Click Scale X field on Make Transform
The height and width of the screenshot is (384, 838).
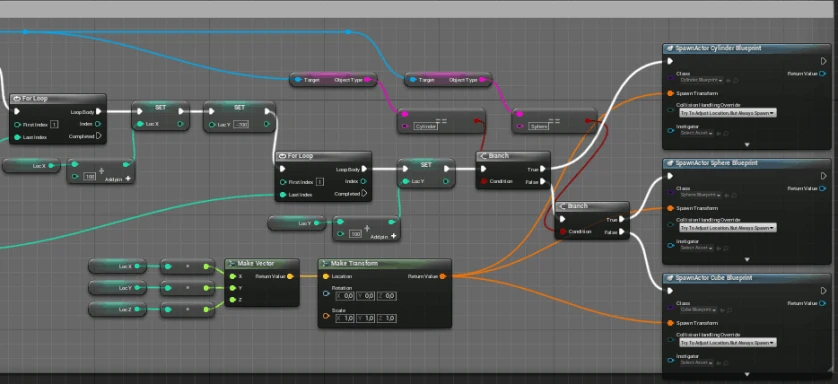point(345,318)
